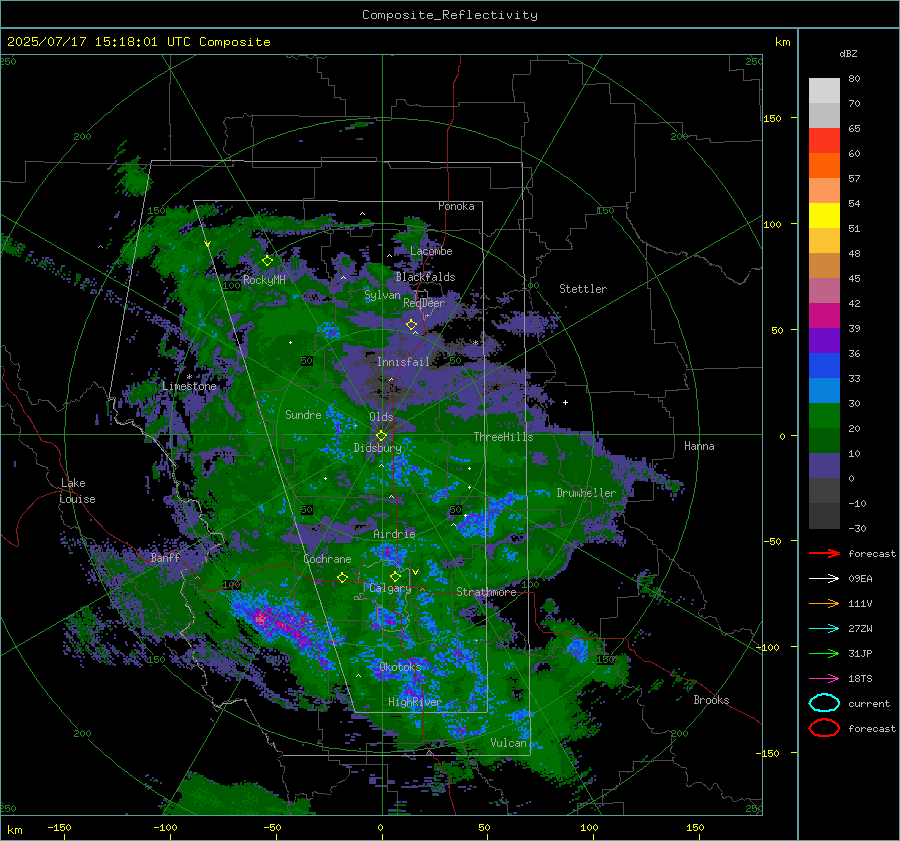
Task: Click the Brooks city label
Action: (x=711, y=700)
